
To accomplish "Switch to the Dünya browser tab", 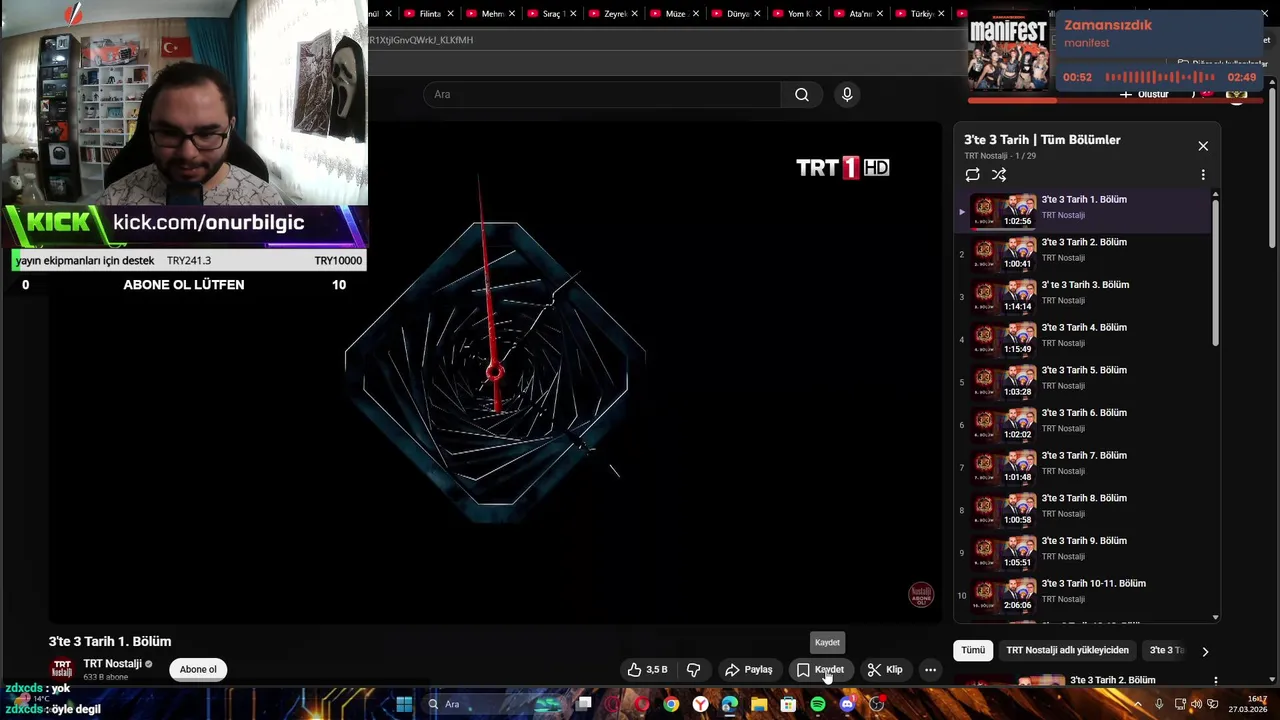I will click(738, 14).
